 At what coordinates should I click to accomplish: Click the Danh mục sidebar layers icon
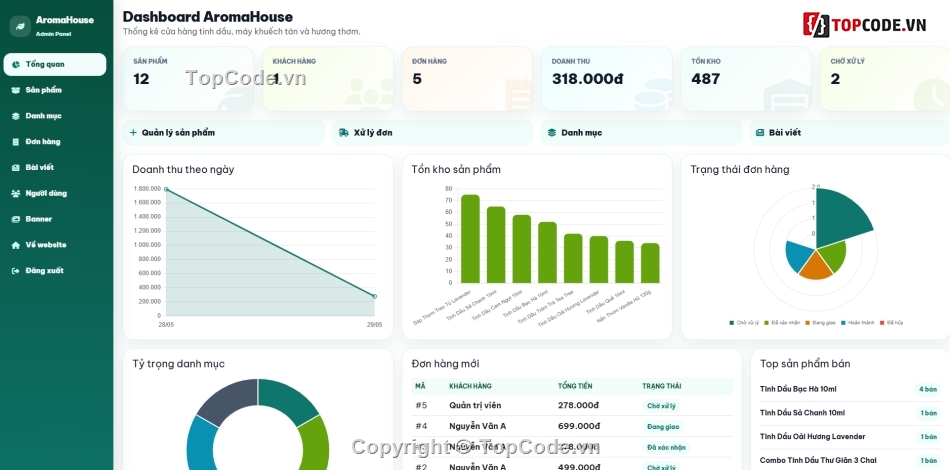(x=16, y=116)
